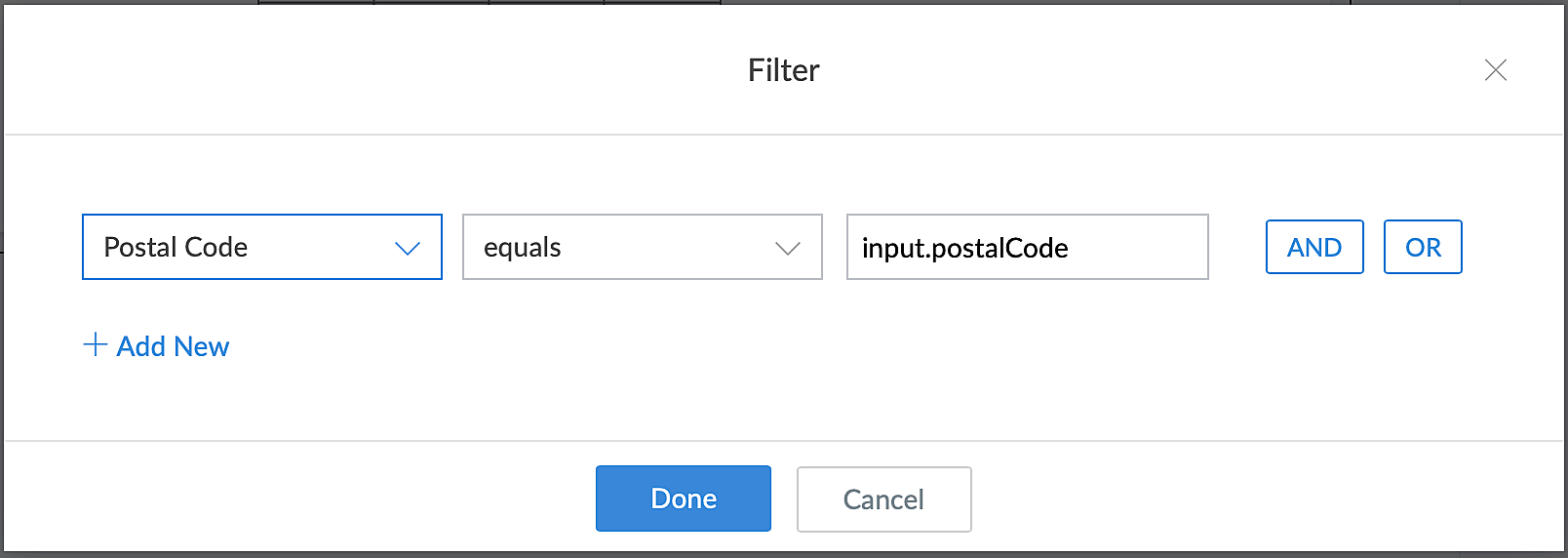Expand the equals operator dropdown
Screen dimensions: 1568x558
pos(642,247)
